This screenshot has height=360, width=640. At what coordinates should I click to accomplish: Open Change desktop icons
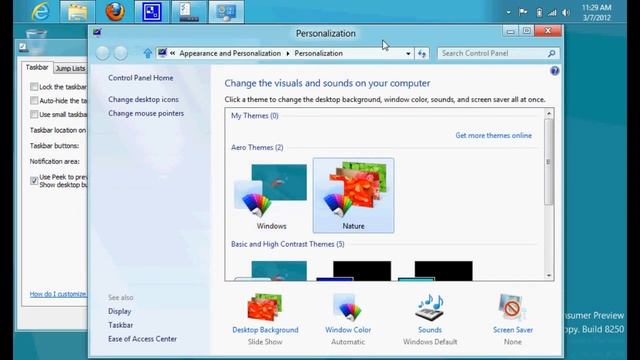(143, 99)
